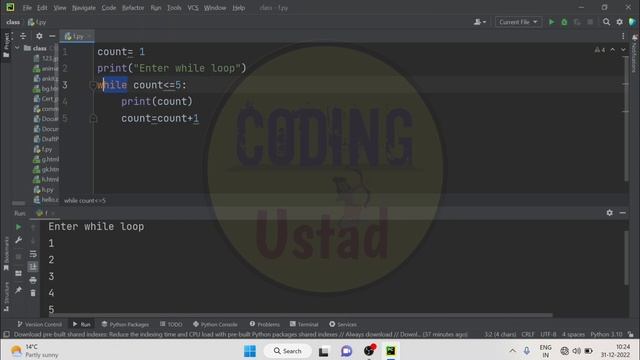The height and width of the screenshot is (360, 640).
Task: Open the Navigate menu
Action: 84,8
